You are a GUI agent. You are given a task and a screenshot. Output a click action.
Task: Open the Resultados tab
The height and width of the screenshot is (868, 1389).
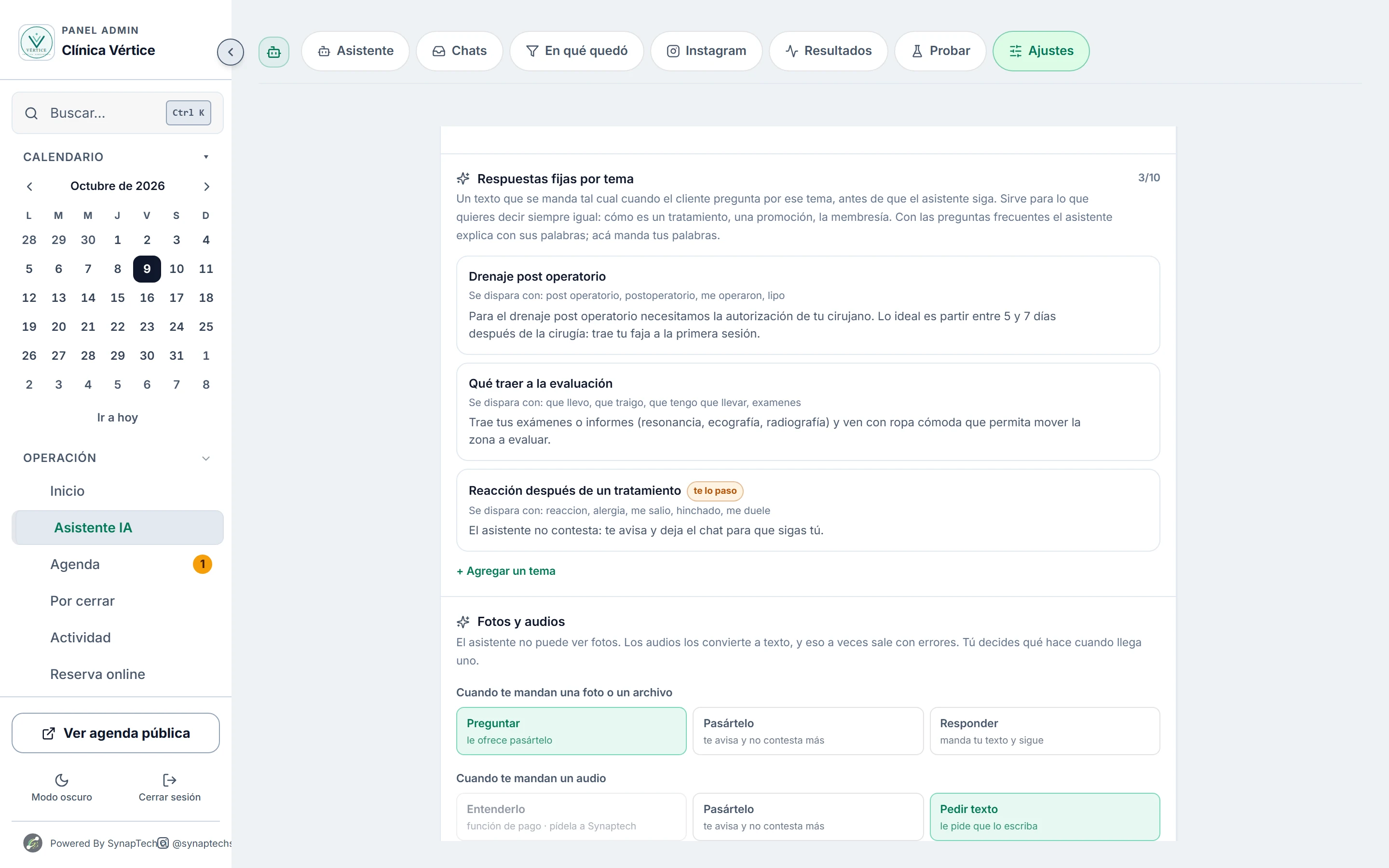click(828, 51)
